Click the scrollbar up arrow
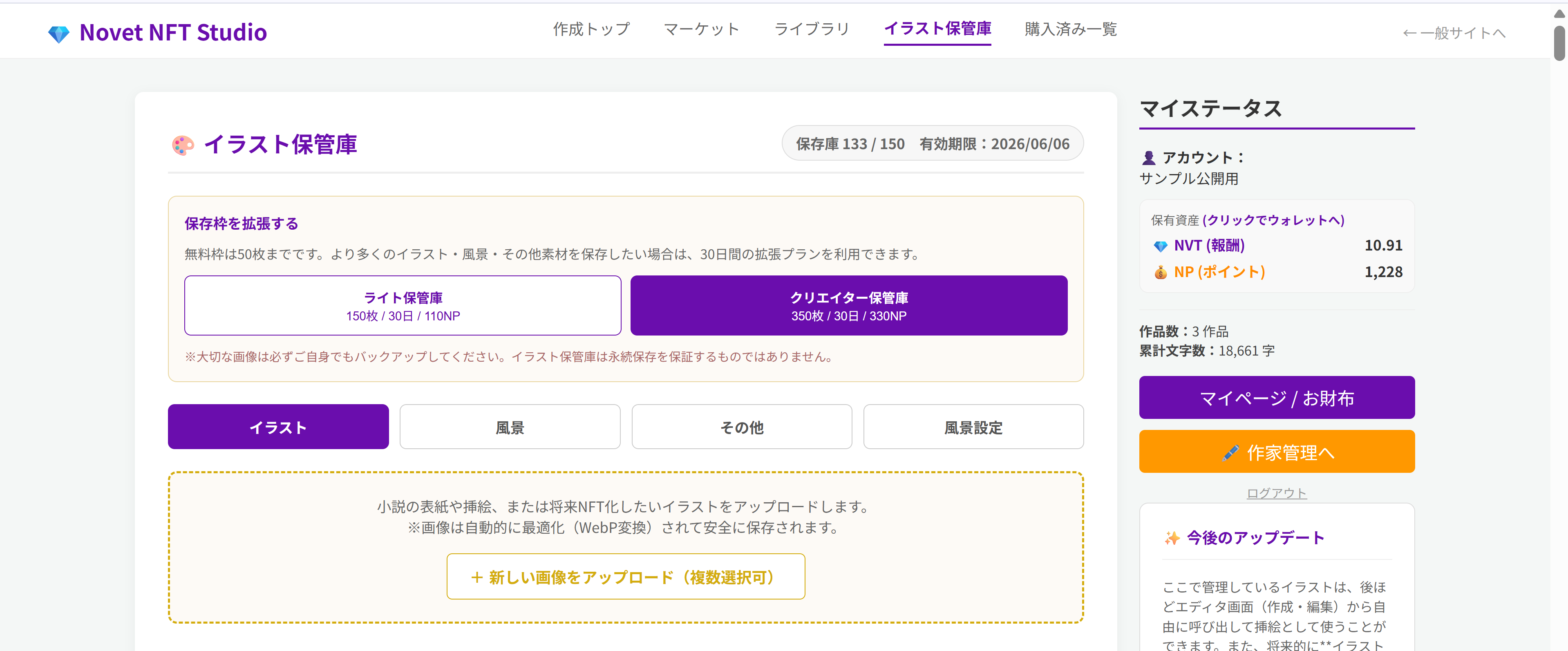 click(1559, 13)
